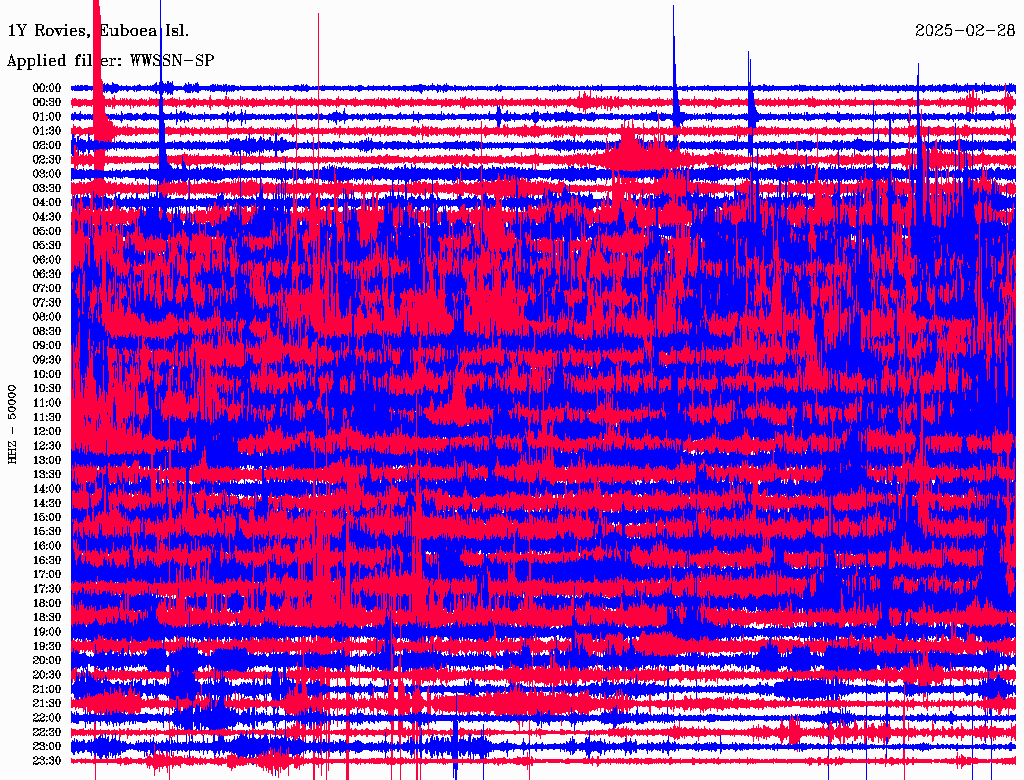Select the 17:00 time label

47,575
